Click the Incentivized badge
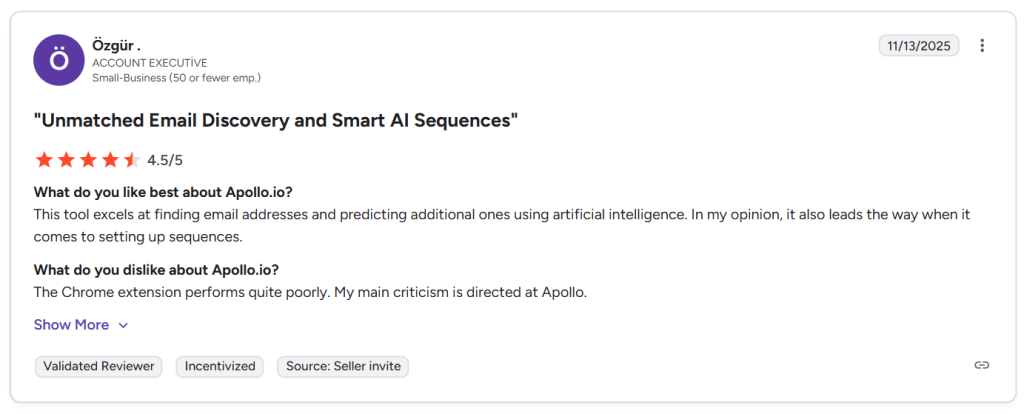The height and width of the screenshot is (414, 1024). [220, 366]
